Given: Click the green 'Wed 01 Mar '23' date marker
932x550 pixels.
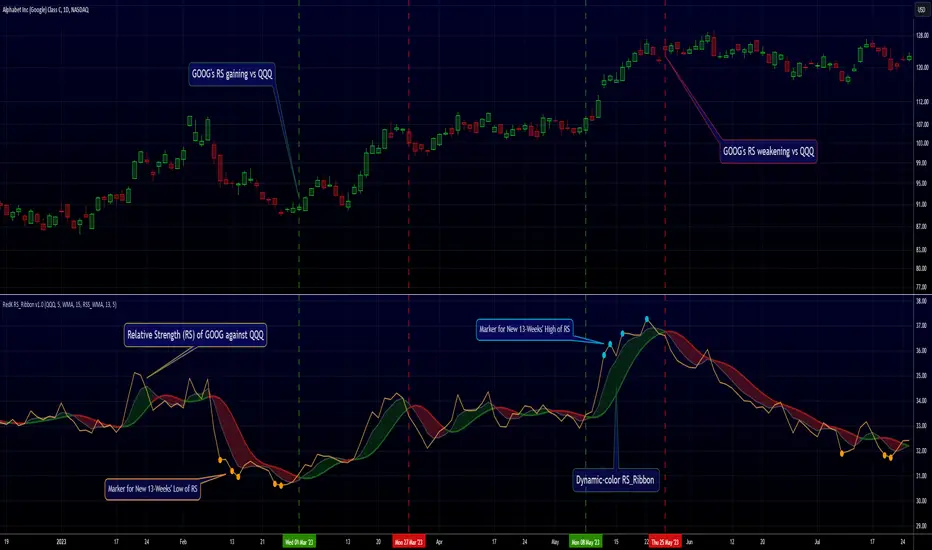Looking at the screenshot, I should (299, 542).
